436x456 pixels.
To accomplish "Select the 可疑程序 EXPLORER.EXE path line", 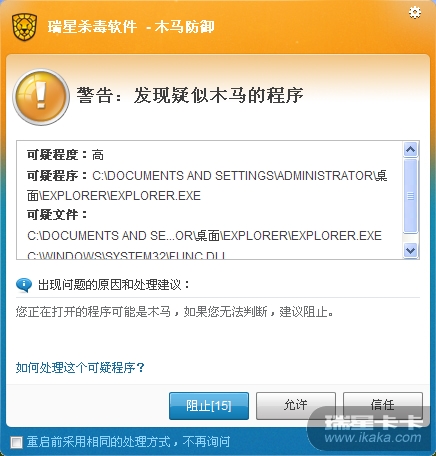I will [207, 185].
